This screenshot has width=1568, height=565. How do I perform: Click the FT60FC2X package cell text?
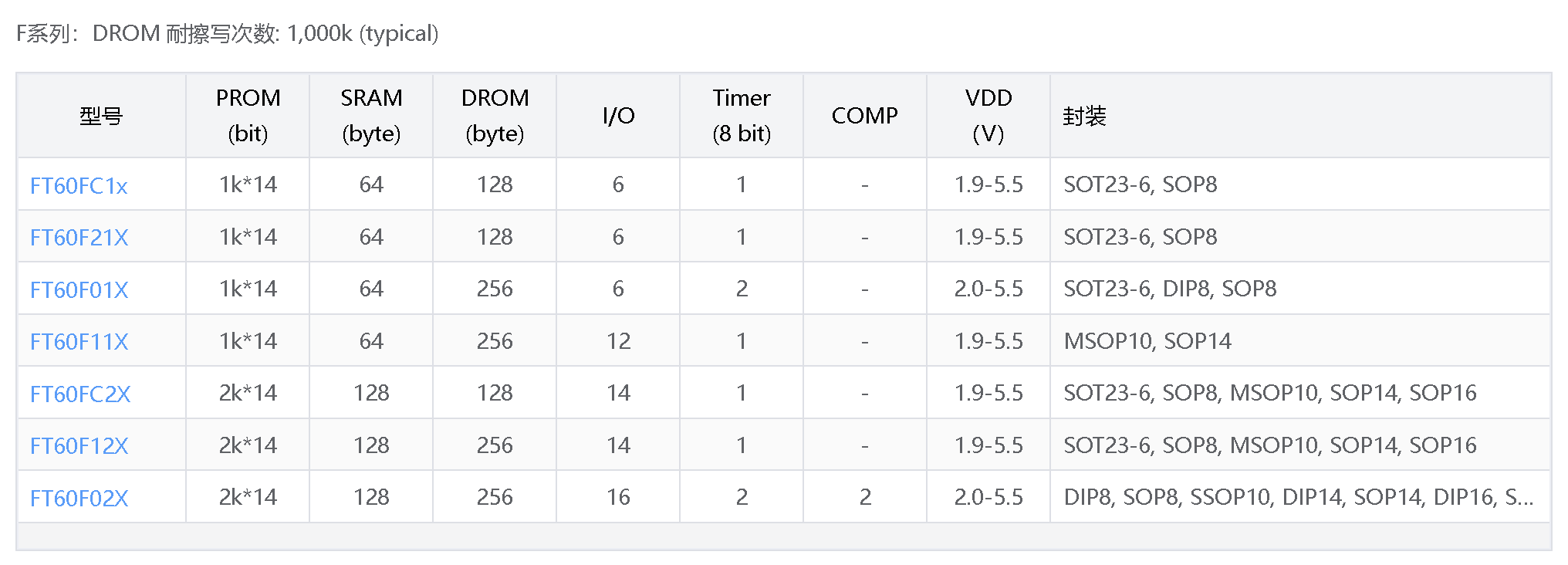pyautogui.click(x=1269, y=393)
